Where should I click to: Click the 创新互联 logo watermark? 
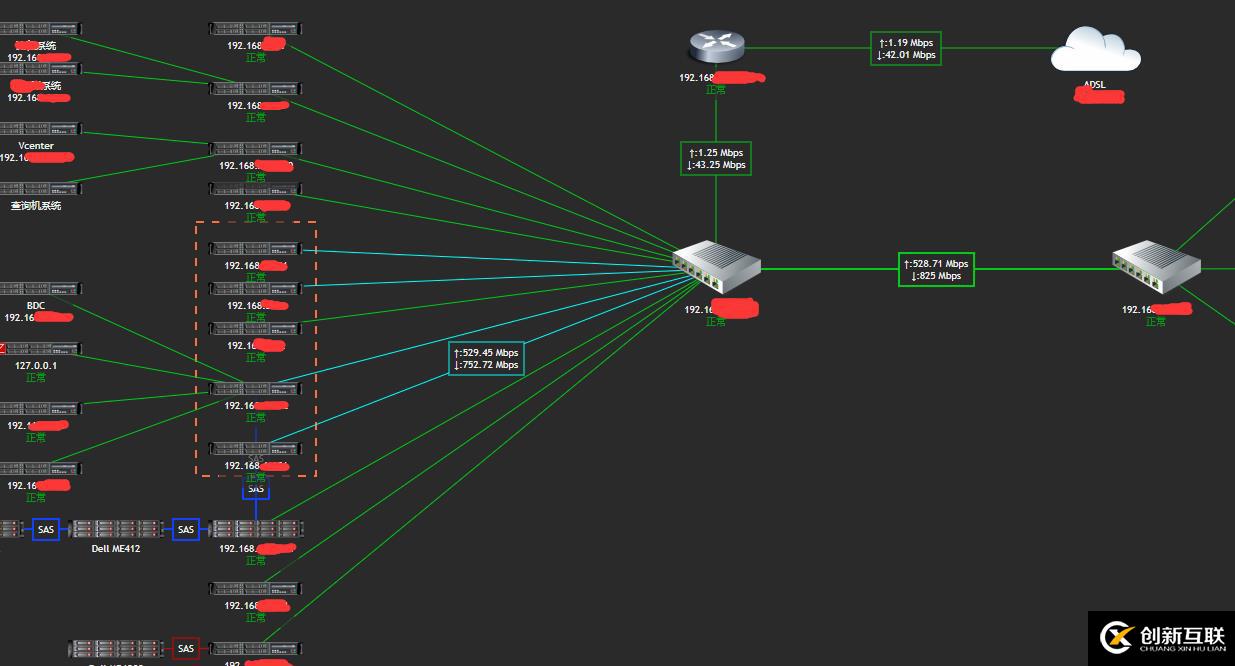click(x=1162, y=637)
